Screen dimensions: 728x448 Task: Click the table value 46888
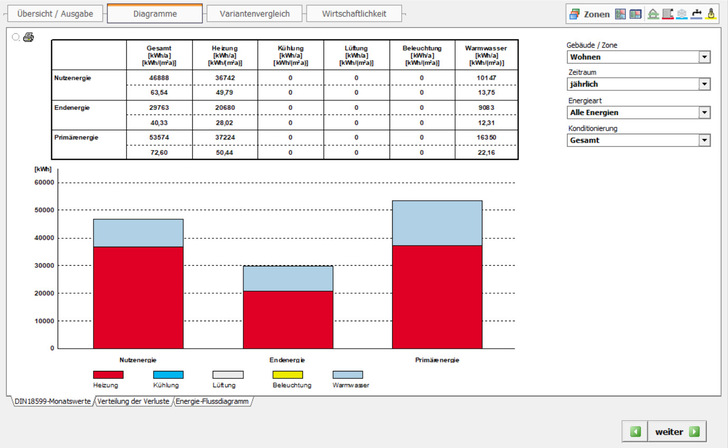159,78
